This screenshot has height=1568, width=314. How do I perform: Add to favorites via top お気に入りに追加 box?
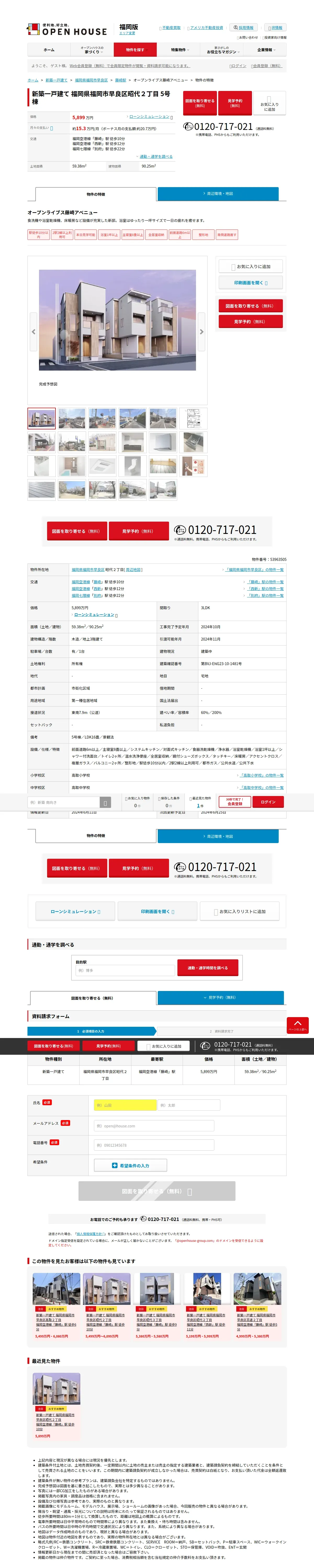[269, 104]
